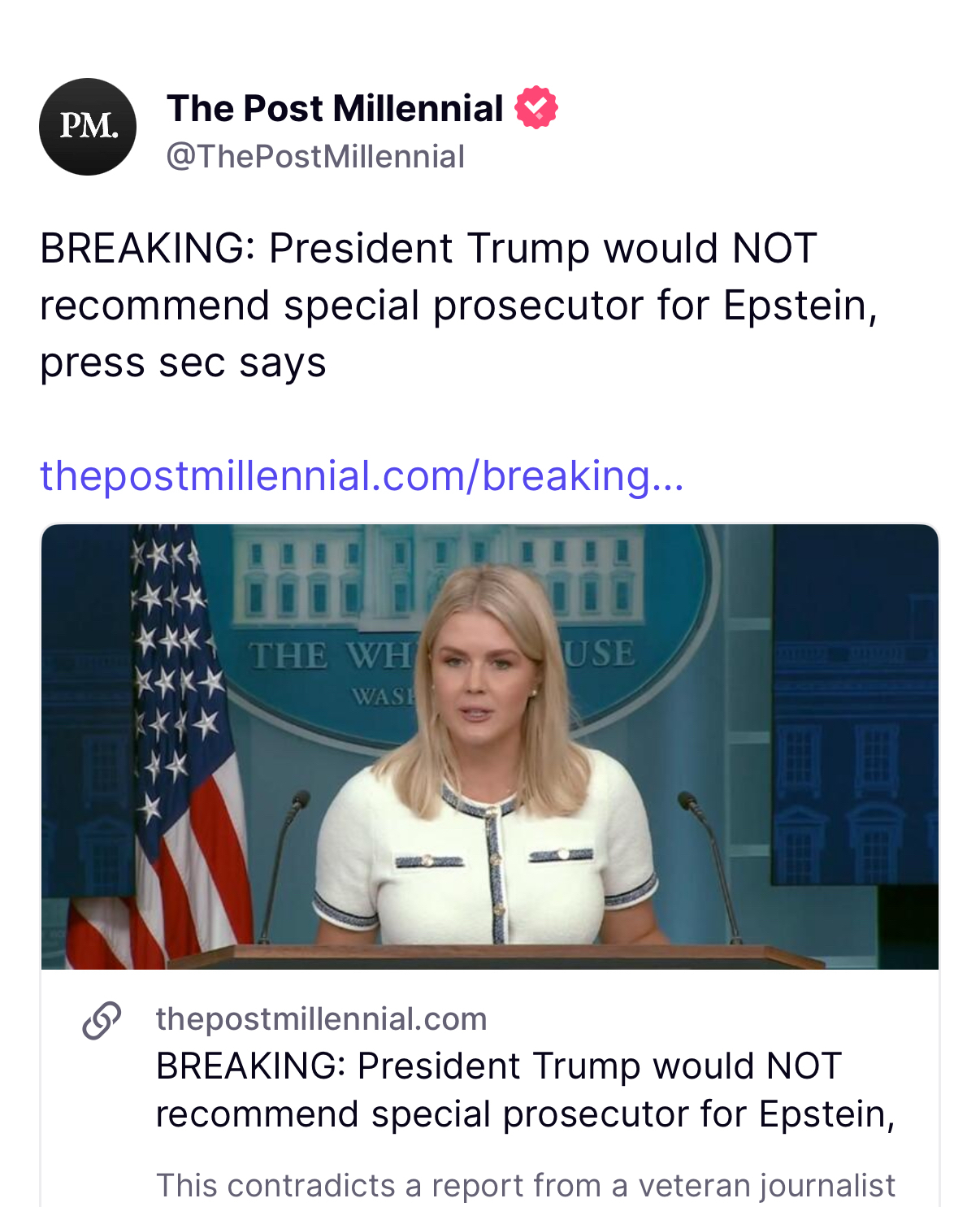Click 'USE' lettering behind the speaker
Viewport: 980px width, 1207px height.
(600, 653)
